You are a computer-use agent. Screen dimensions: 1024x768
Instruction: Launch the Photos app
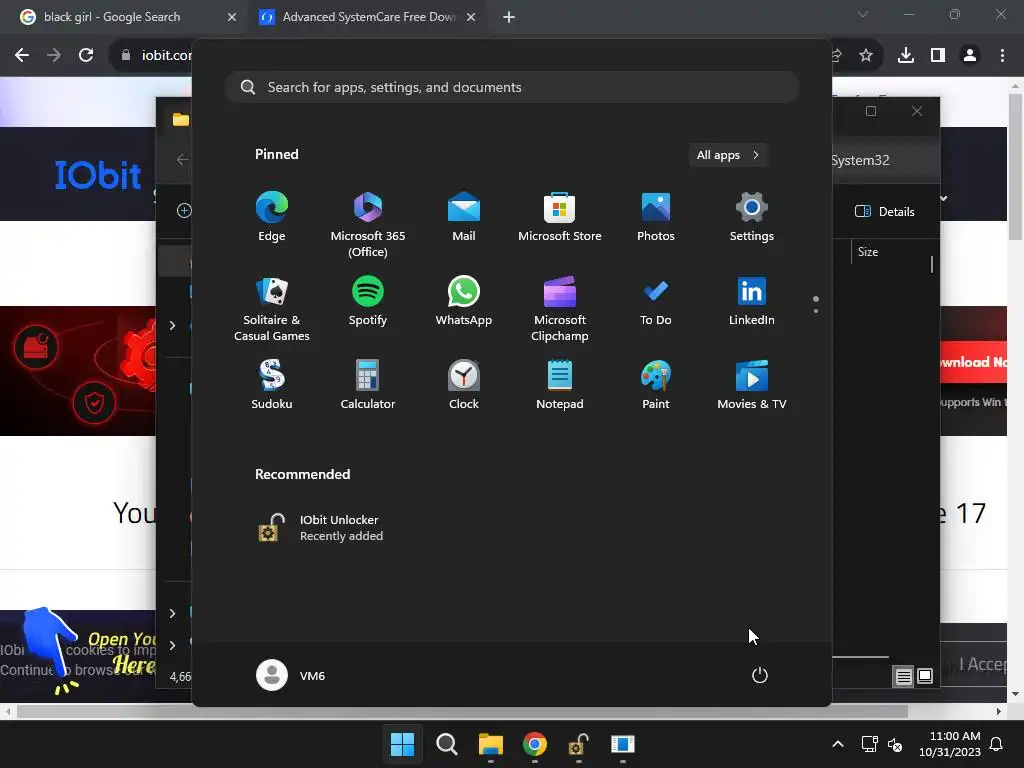656,217
